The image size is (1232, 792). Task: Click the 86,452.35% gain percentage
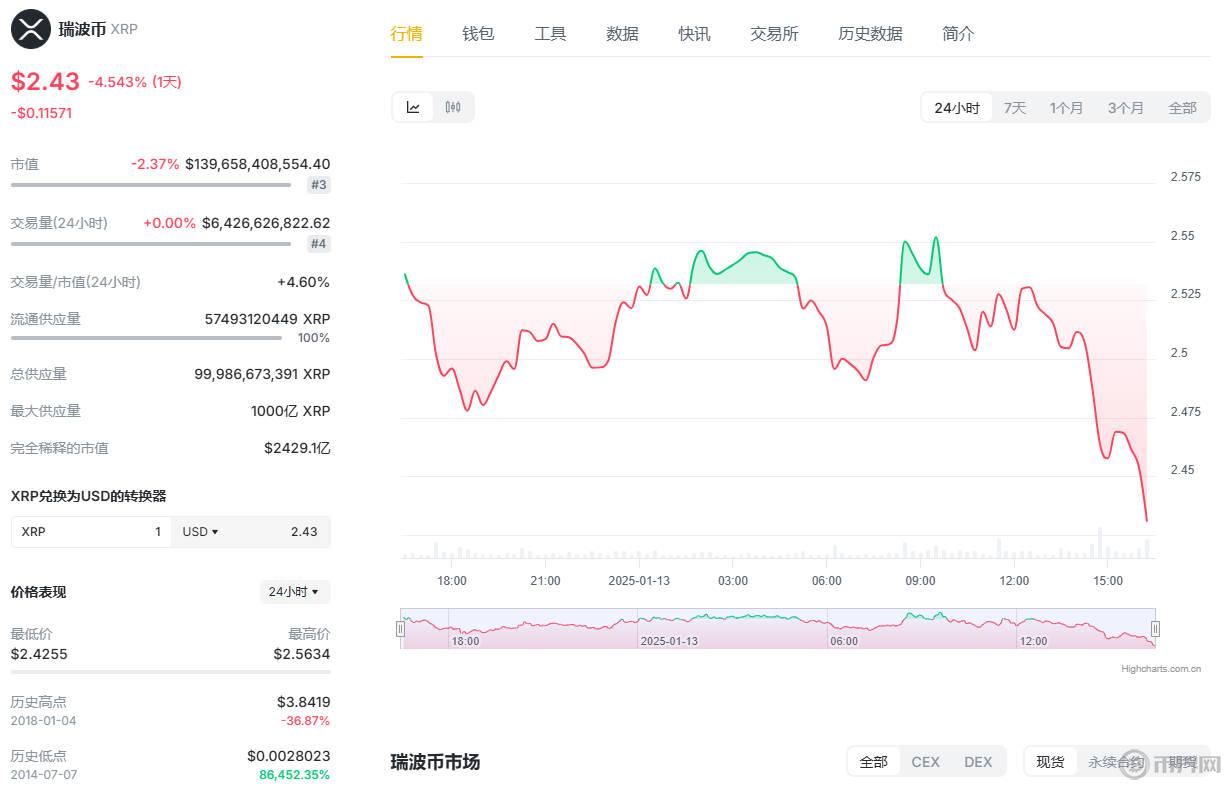(x=294, y=775)
